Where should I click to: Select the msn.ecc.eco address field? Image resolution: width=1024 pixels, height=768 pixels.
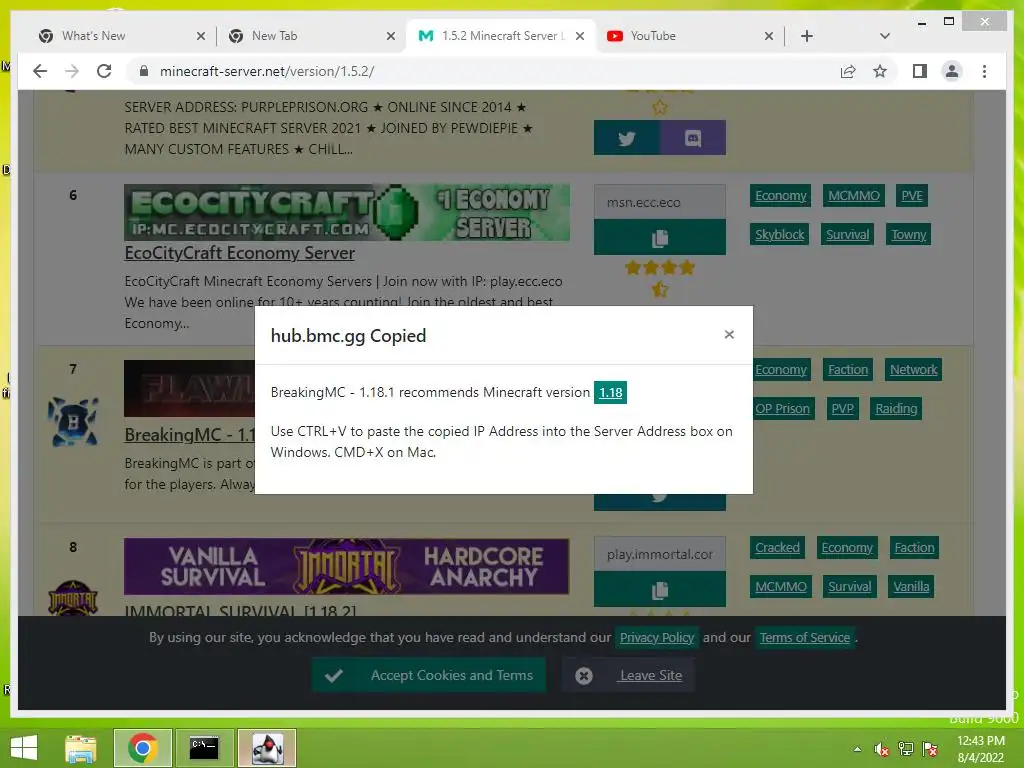(660, 202)
